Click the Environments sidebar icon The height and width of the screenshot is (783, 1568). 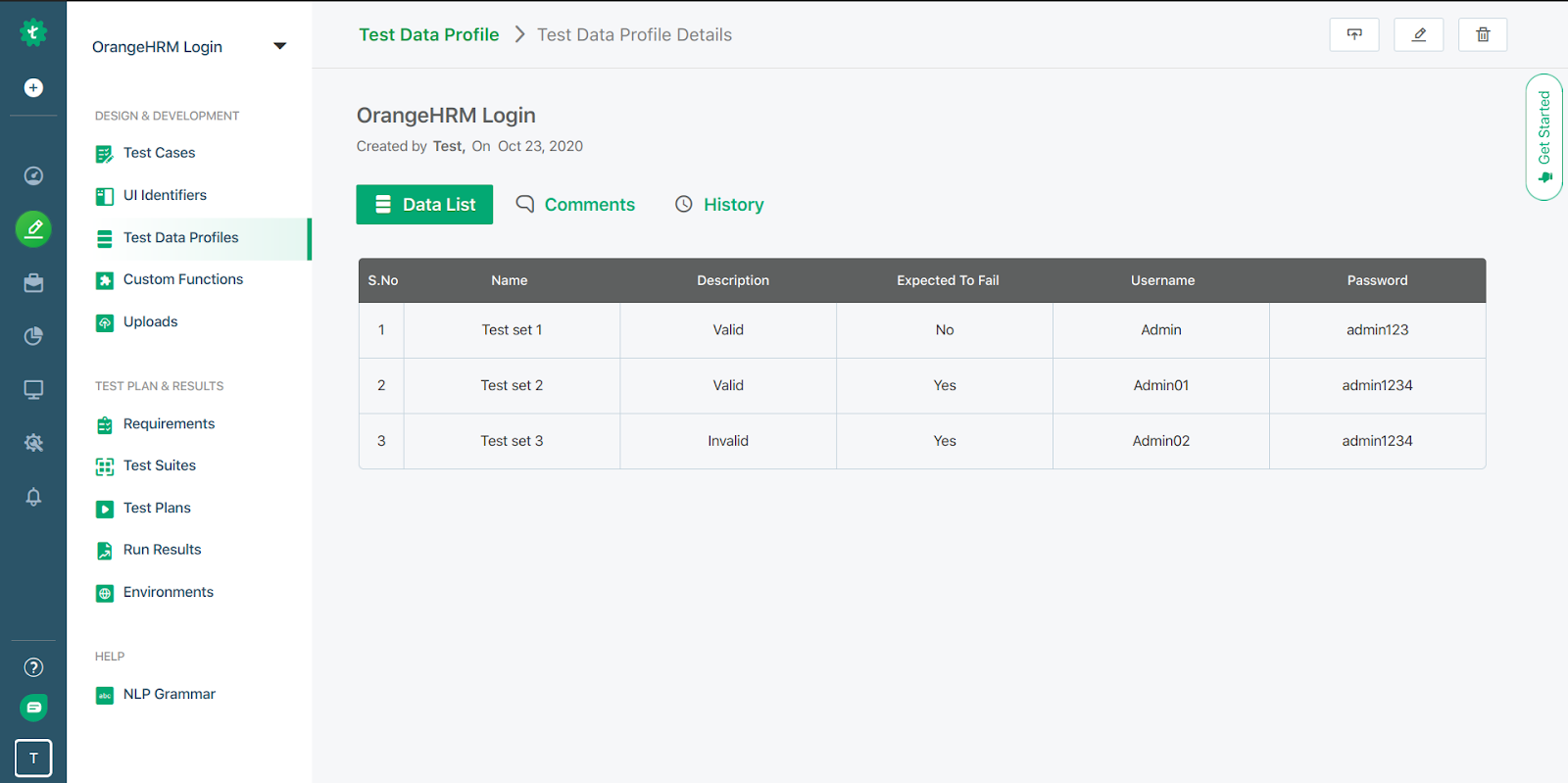[105, 593]
